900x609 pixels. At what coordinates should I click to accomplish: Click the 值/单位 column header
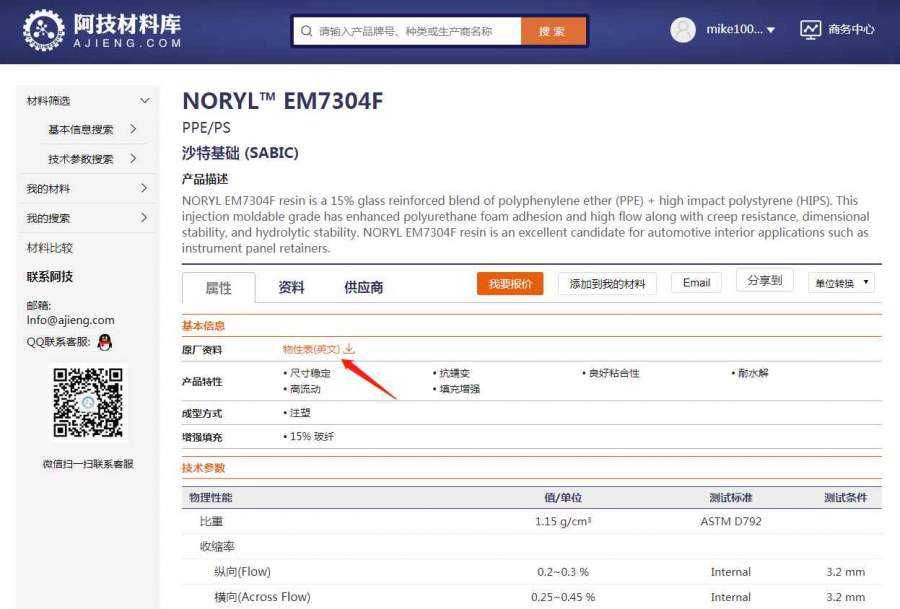(562, 498)
